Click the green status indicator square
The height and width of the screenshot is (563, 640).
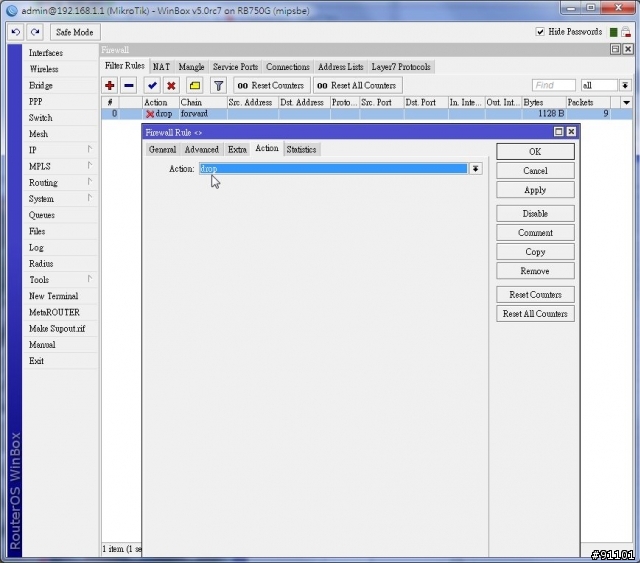click(613, 32)
